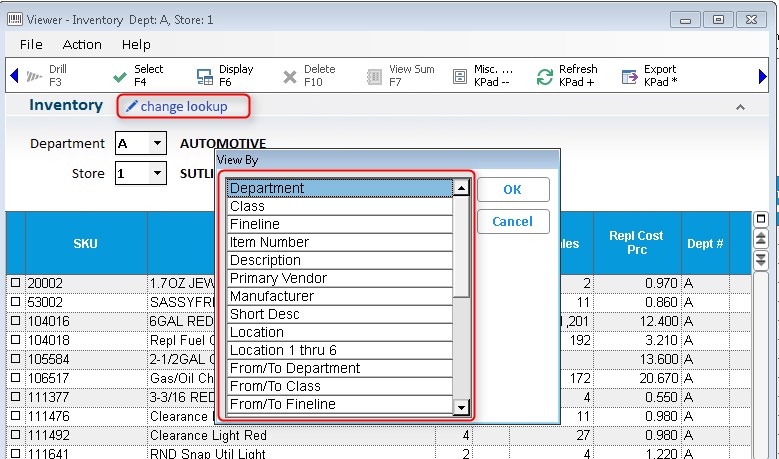
Task: Select the checkbox beside SKU 111492
Action: click(15, 436)
